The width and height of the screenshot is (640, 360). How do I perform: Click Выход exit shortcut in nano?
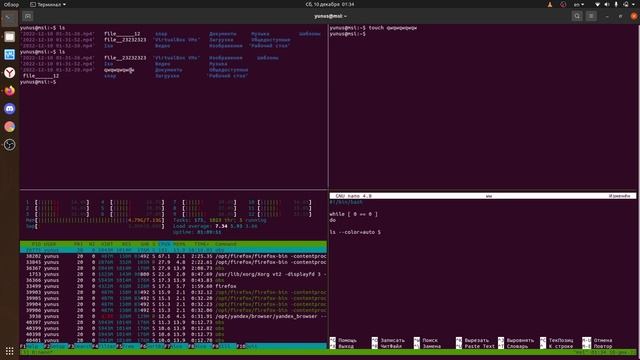click(x=342, y=347)
